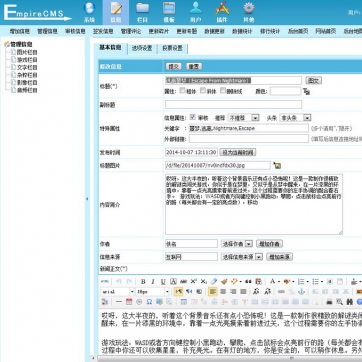Click the bulleted list icon
This screenshot has width=362, height=362.
[x=315, y=282]
